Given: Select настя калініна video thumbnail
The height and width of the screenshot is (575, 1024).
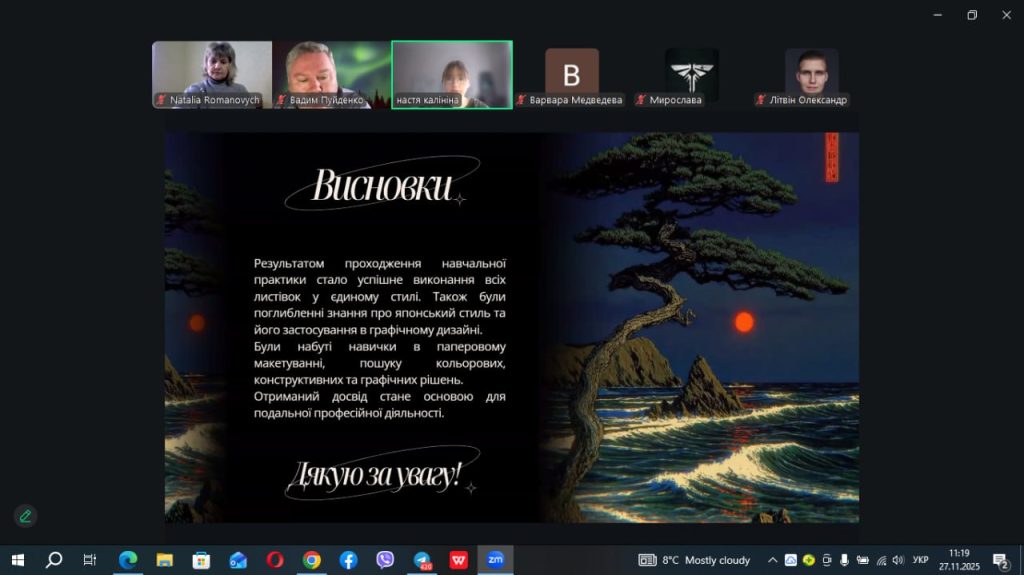Looking at the screenshot, I should (451, 74).
